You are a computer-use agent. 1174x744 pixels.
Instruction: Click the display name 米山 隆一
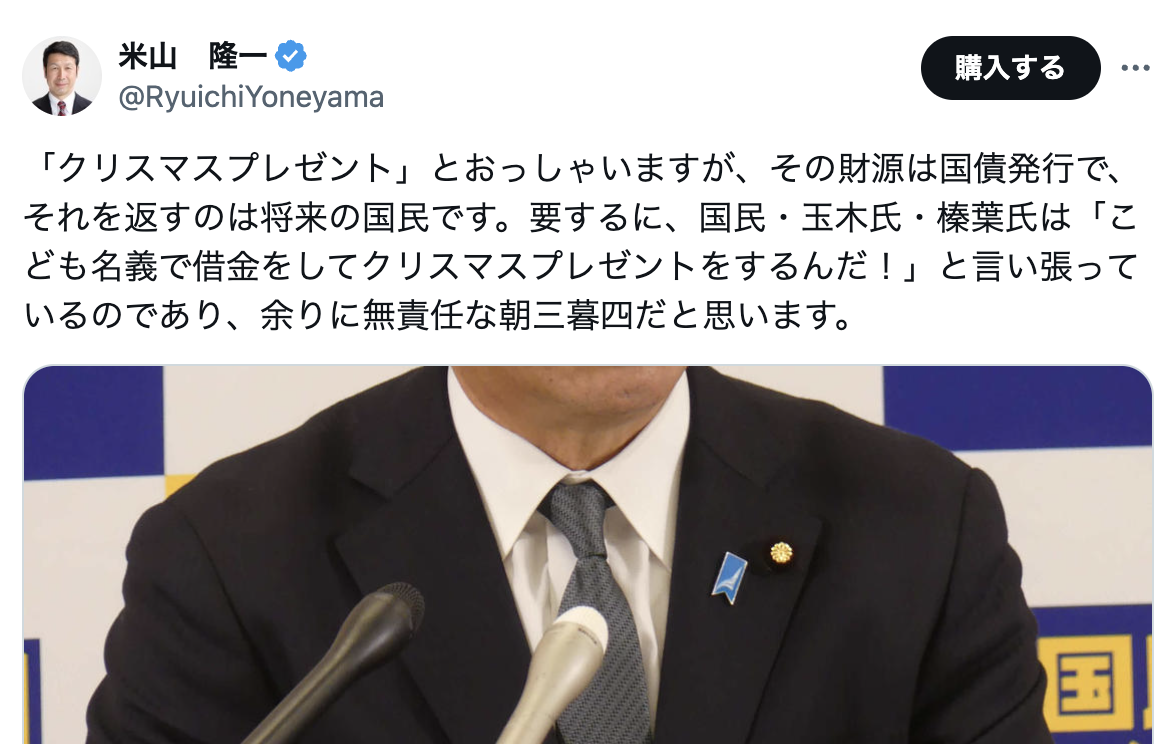click(x=192, y=56)
